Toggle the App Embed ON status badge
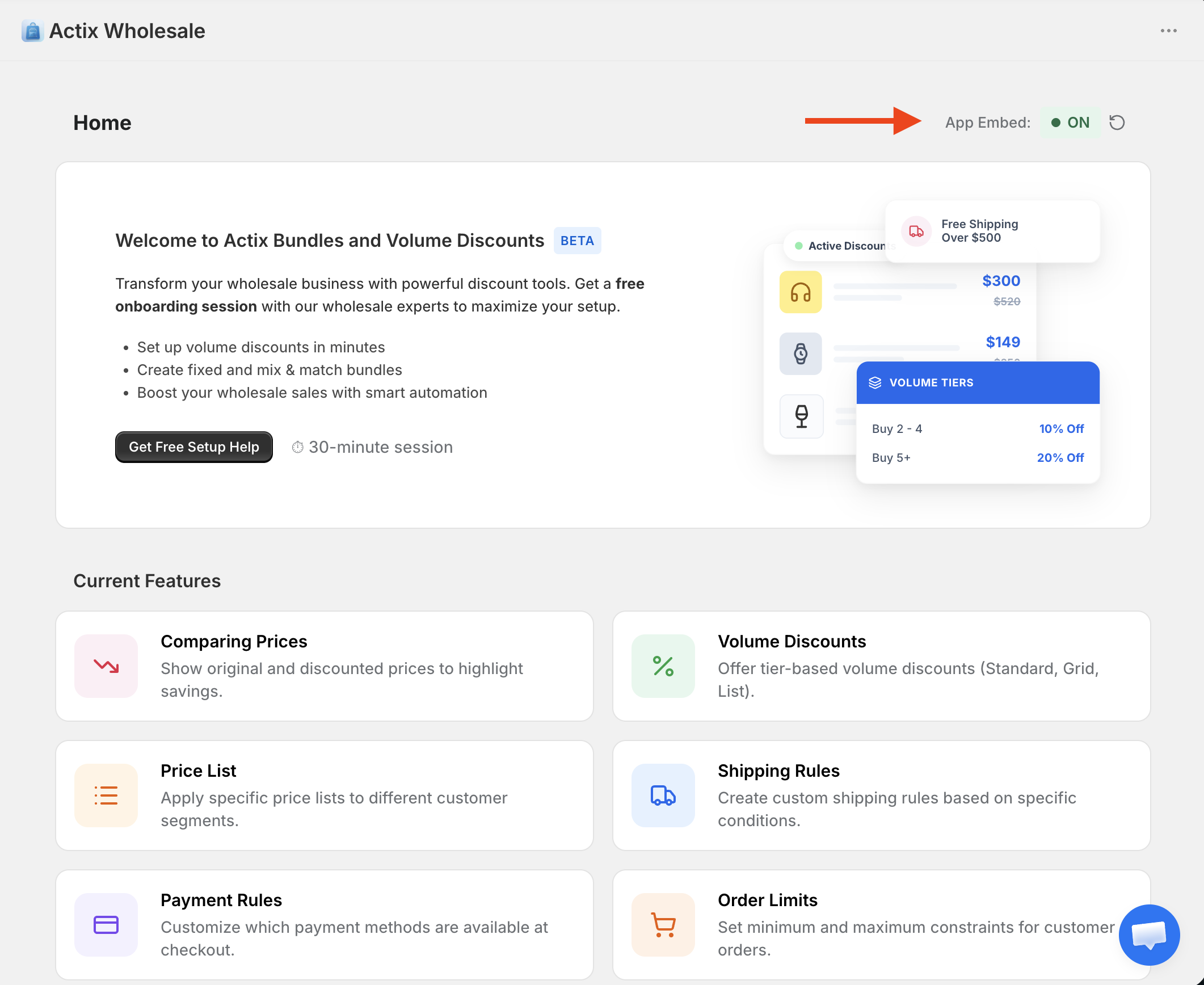Screen dimensions: 1204x985 (x=1070, y=123)
